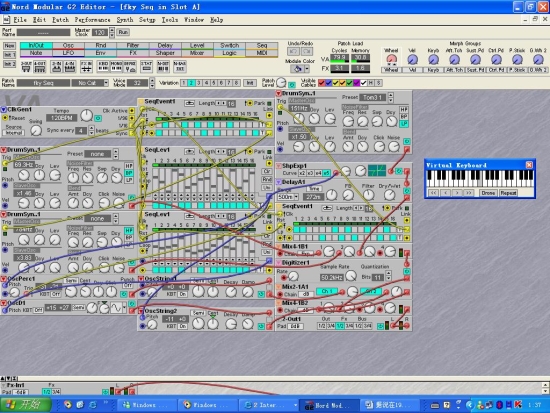
Task: Click the New patch button
Action: [9, 46]
